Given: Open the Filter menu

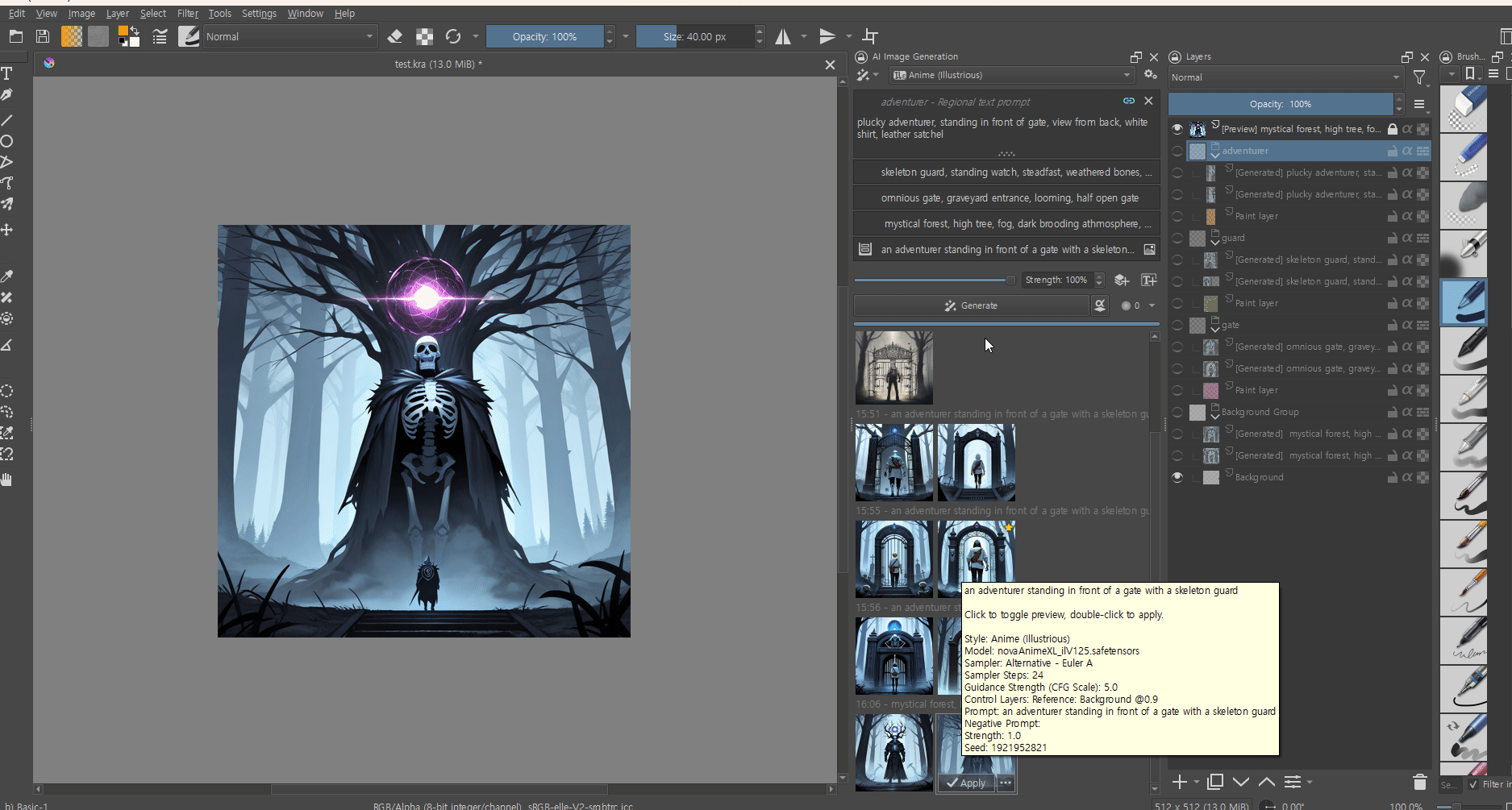Looking at the screenshot, I should [x=187, y=14].
